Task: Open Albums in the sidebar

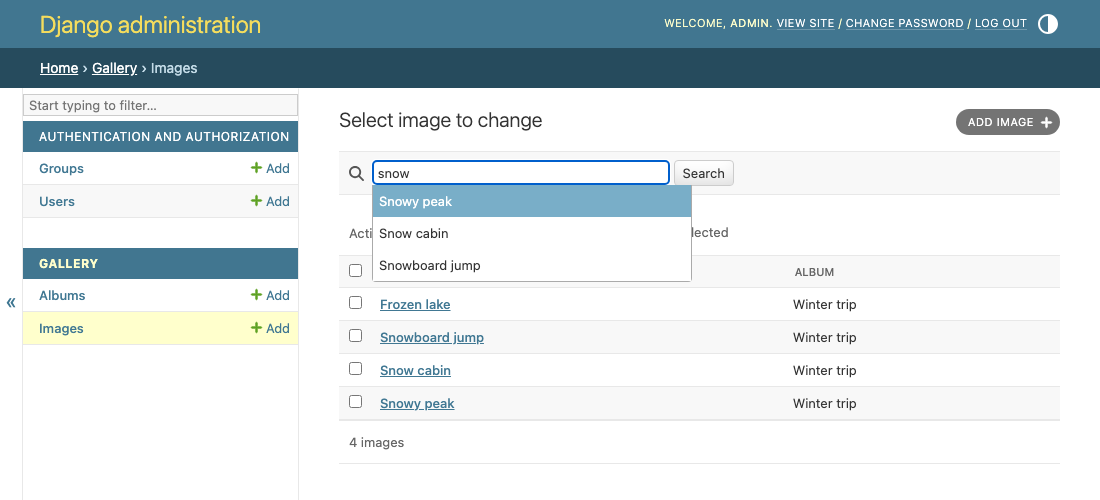Action: 62,295
